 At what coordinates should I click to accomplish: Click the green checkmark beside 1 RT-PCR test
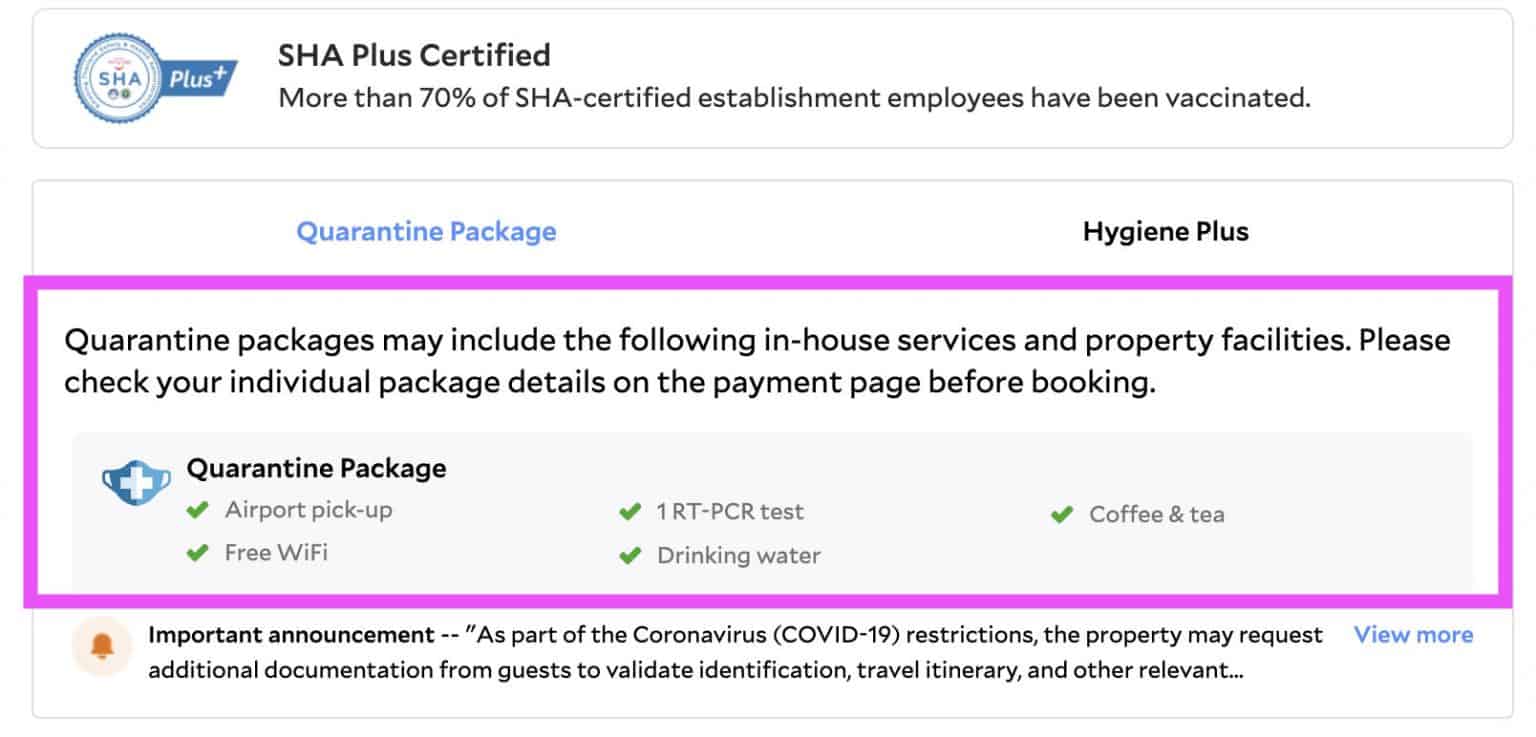(x=629, y=512)
